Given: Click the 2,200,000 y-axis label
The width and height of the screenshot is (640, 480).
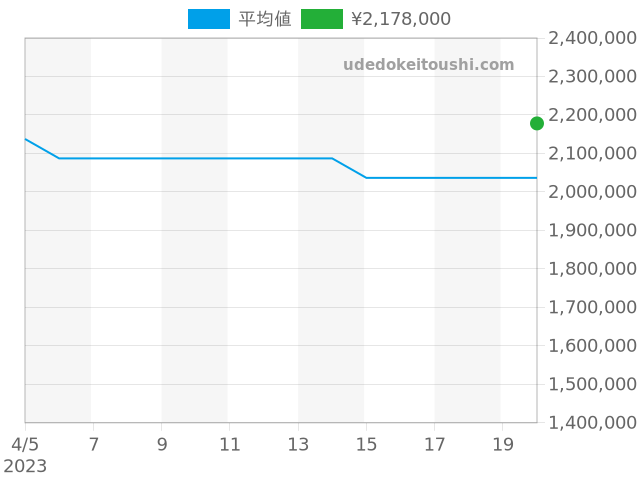Looking at the screenshot, I should point(593,115).
